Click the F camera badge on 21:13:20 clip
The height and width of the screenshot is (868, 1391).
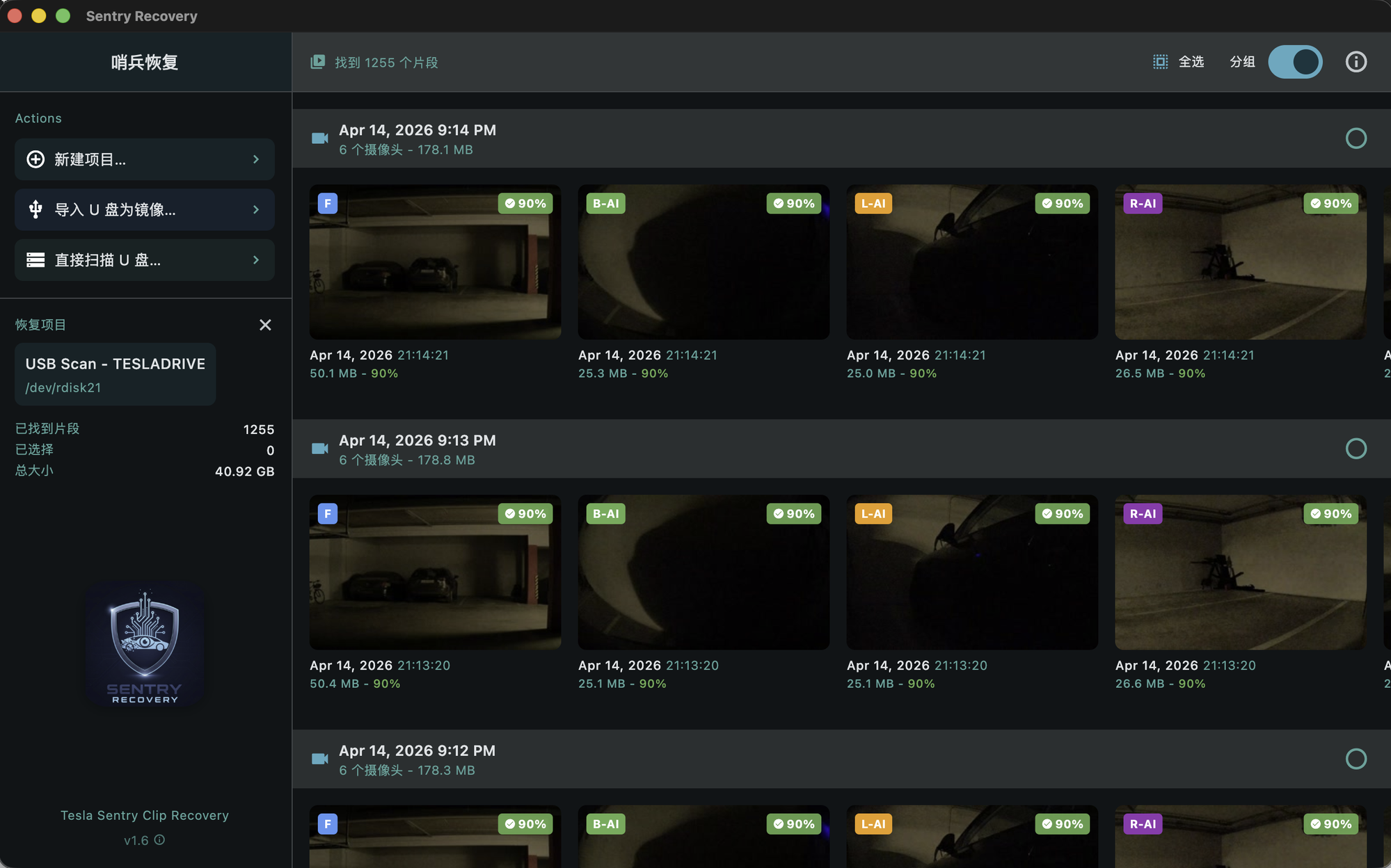click(x=328, y=513)
